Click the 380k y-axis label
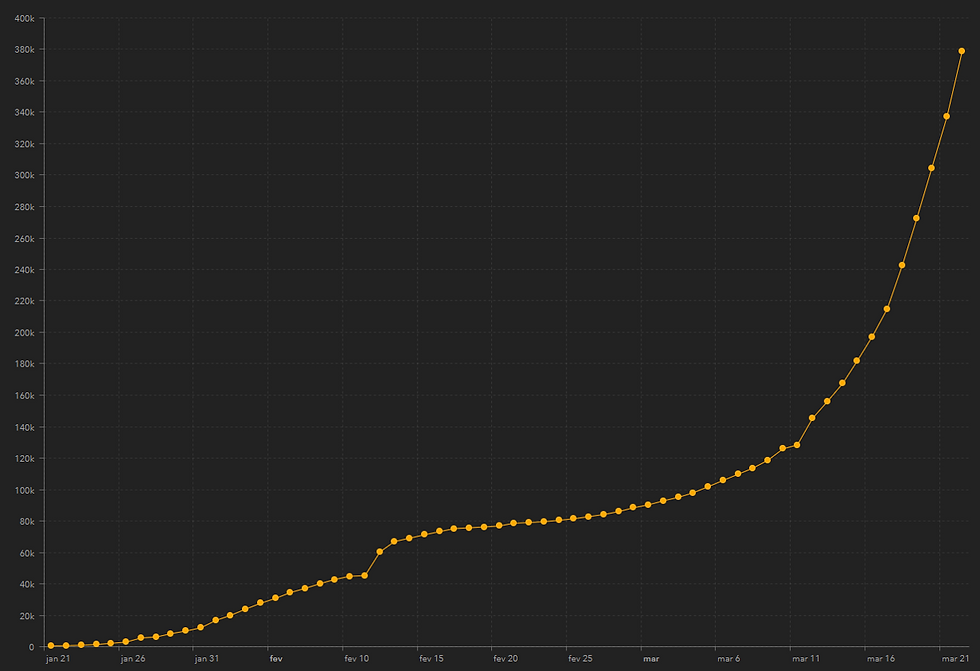Image resolution: width=980 pixels, height=671 pixels. tap(24, 49)
